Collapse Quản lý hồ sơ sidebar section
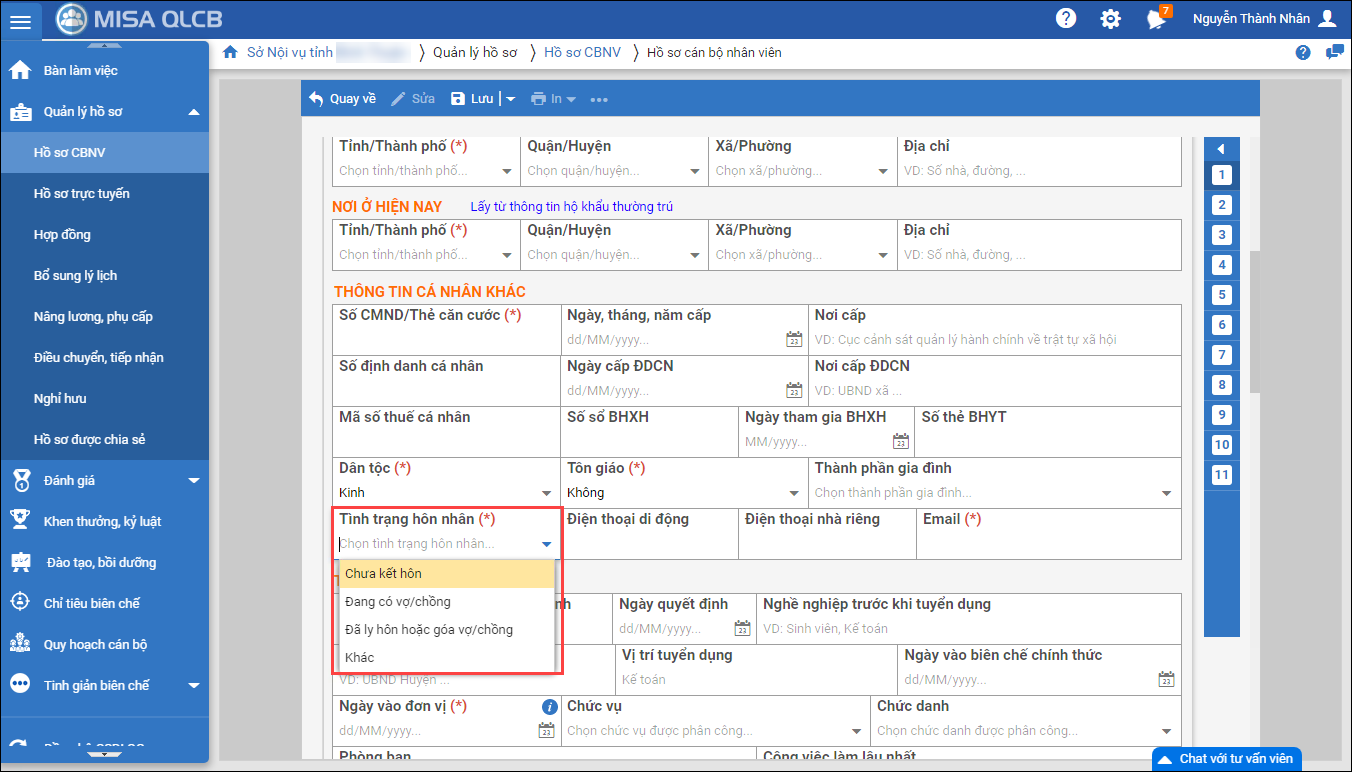This screenshot has width=1352, height=772. click(194, 112)
